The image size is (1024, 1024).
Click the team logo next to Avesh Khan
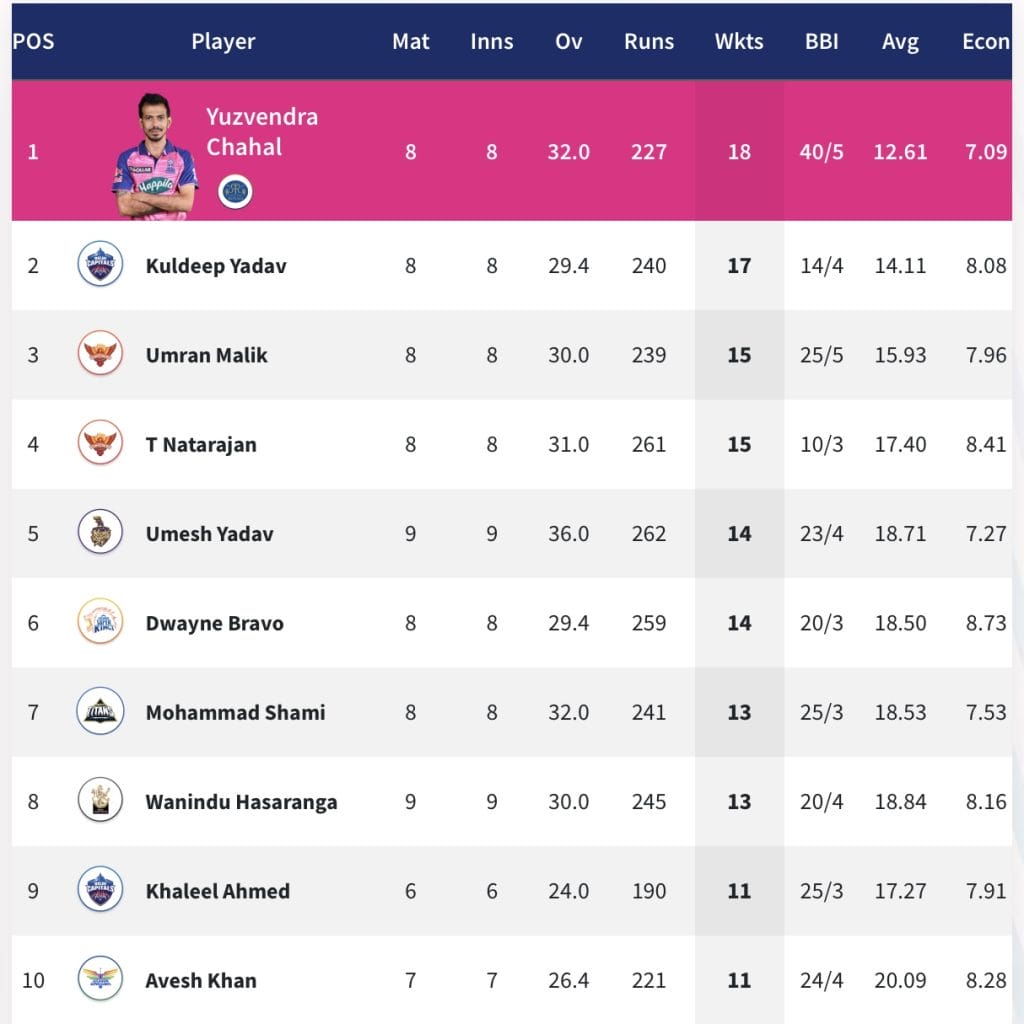coord(100,980)
